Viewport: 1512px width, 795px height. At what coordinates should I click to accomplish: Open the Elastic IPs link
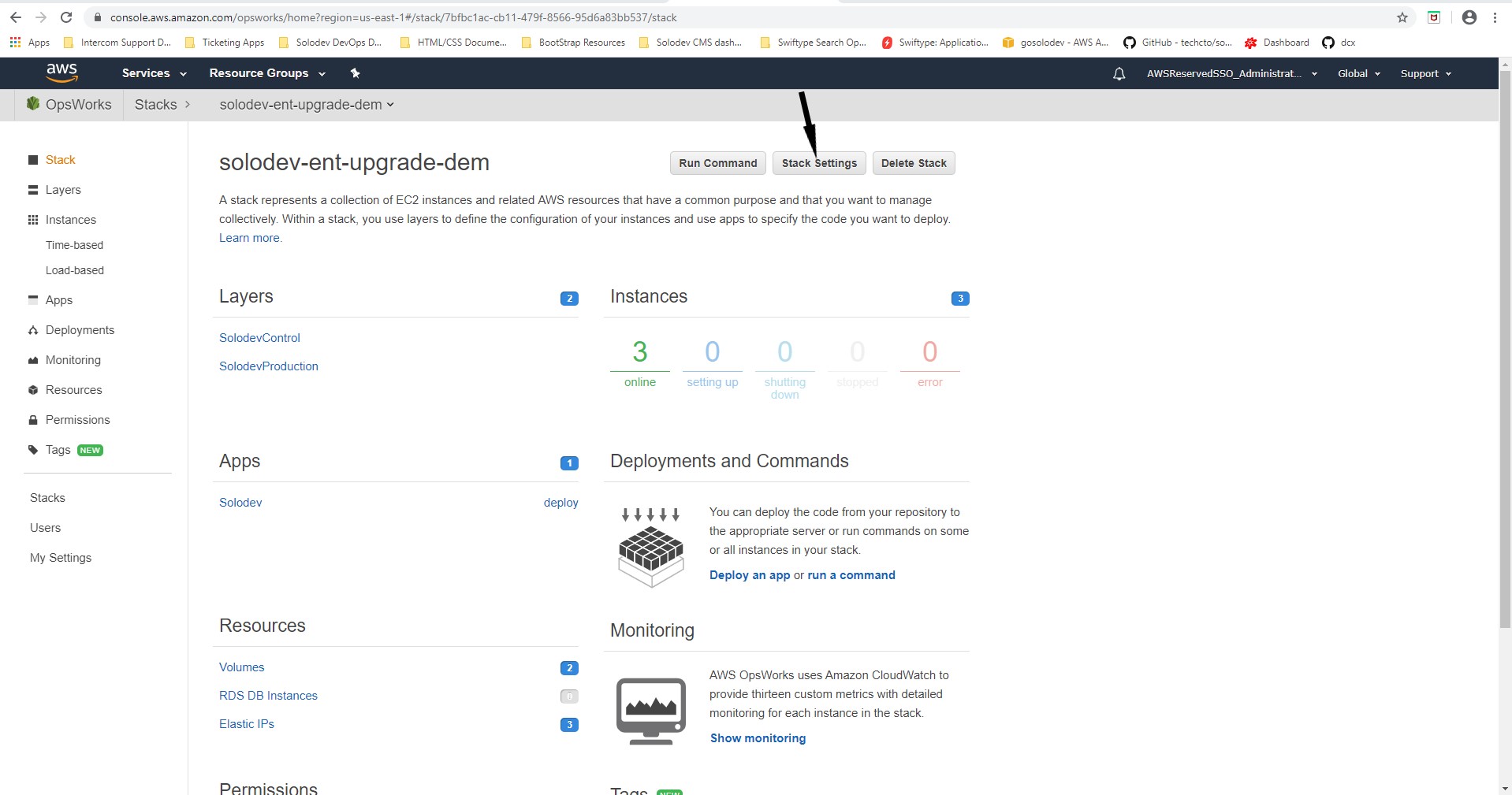click(x=247, y=724)
